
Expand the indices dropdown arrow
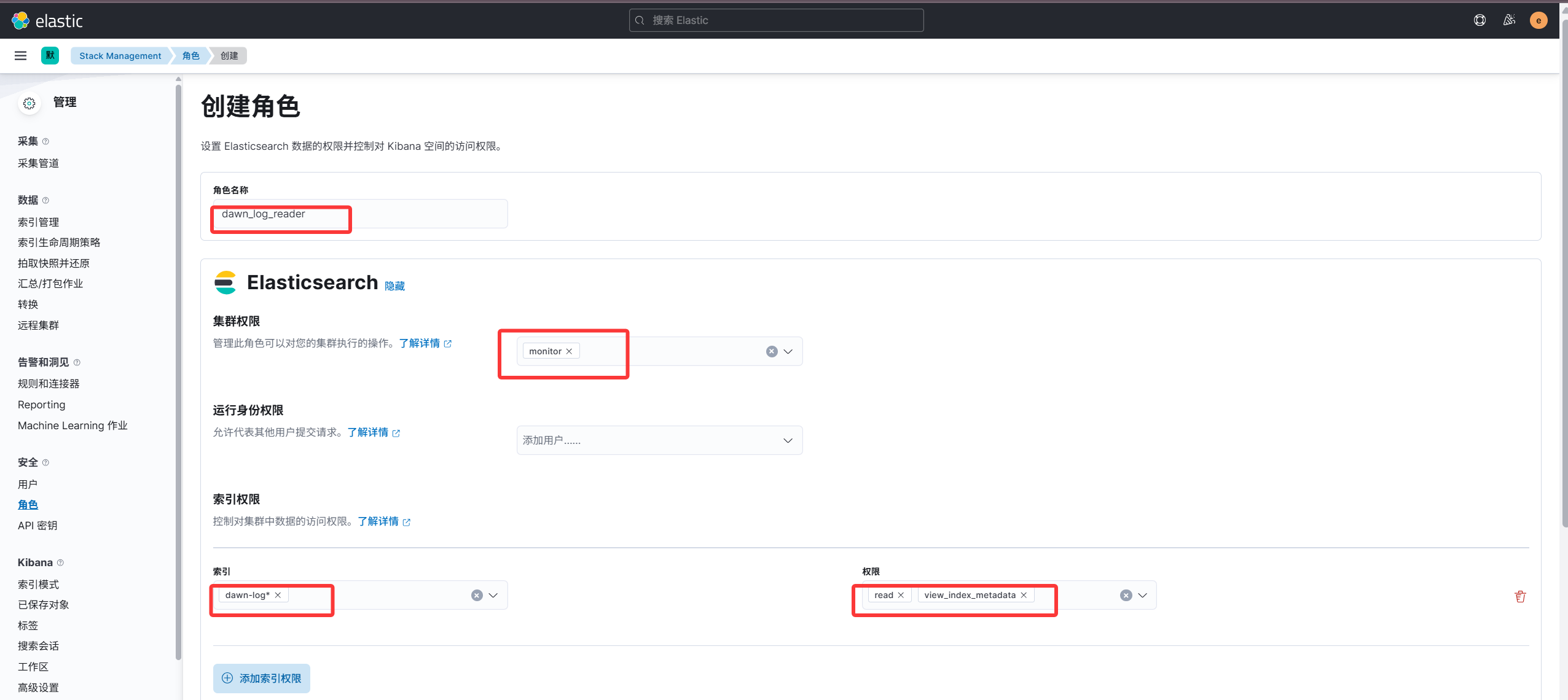click(x=493, y=596)
